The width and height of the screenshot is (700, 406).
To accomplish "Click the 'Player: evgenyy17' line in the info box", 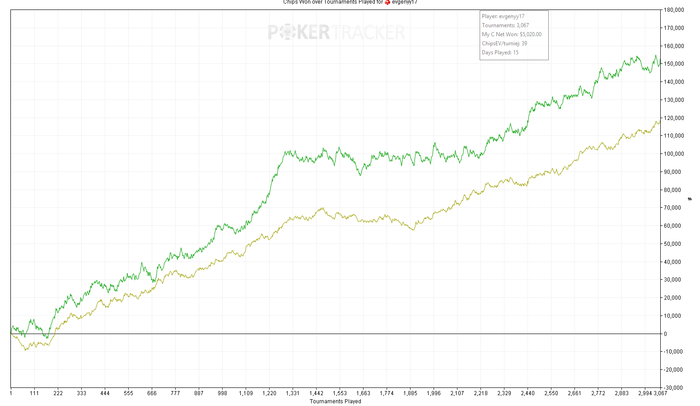I will [x=503, y=16].
